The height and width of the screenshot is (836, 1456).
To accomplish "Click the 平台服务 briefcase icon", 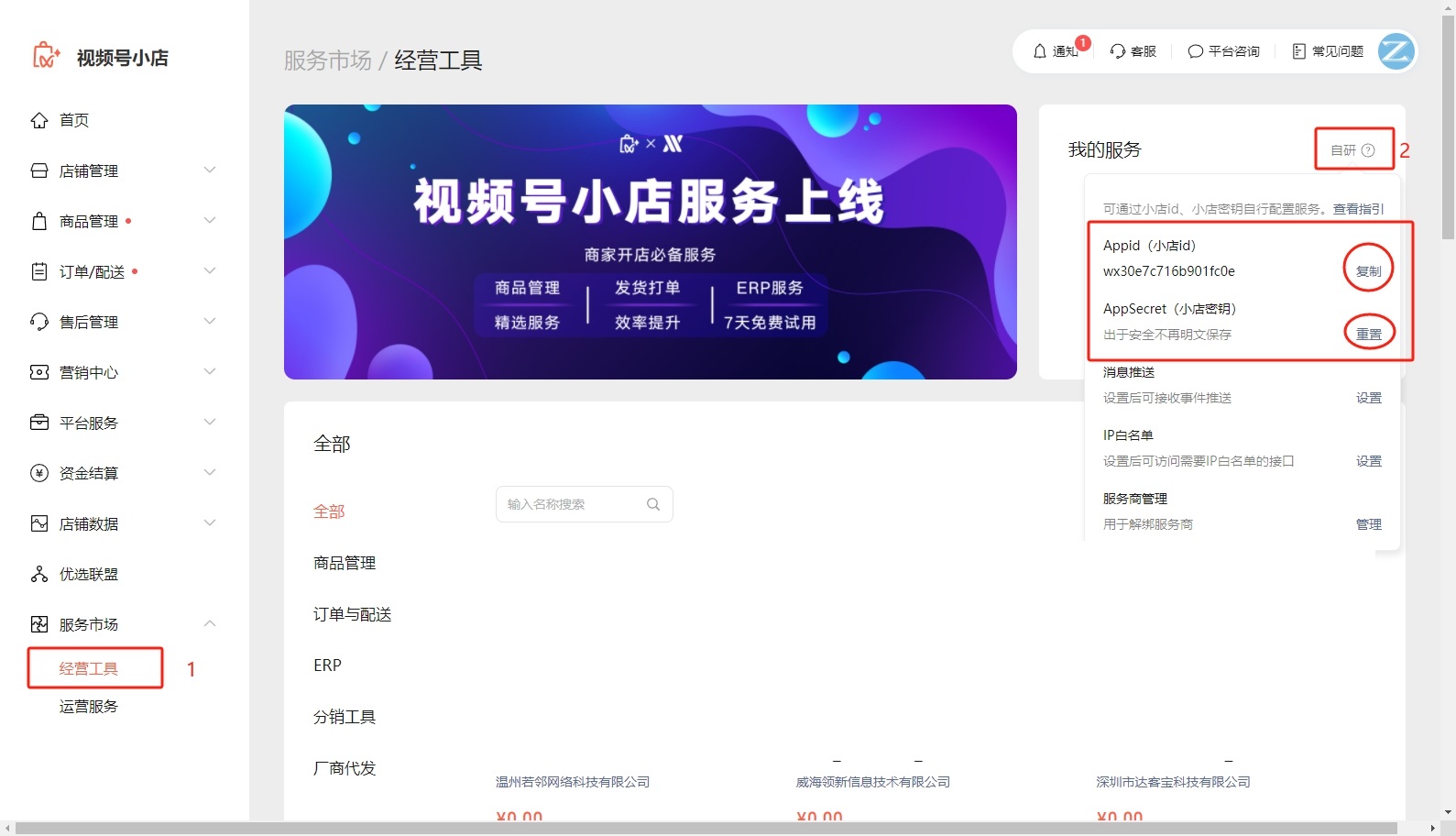I will pyautogui.click(x=39, y=423).
